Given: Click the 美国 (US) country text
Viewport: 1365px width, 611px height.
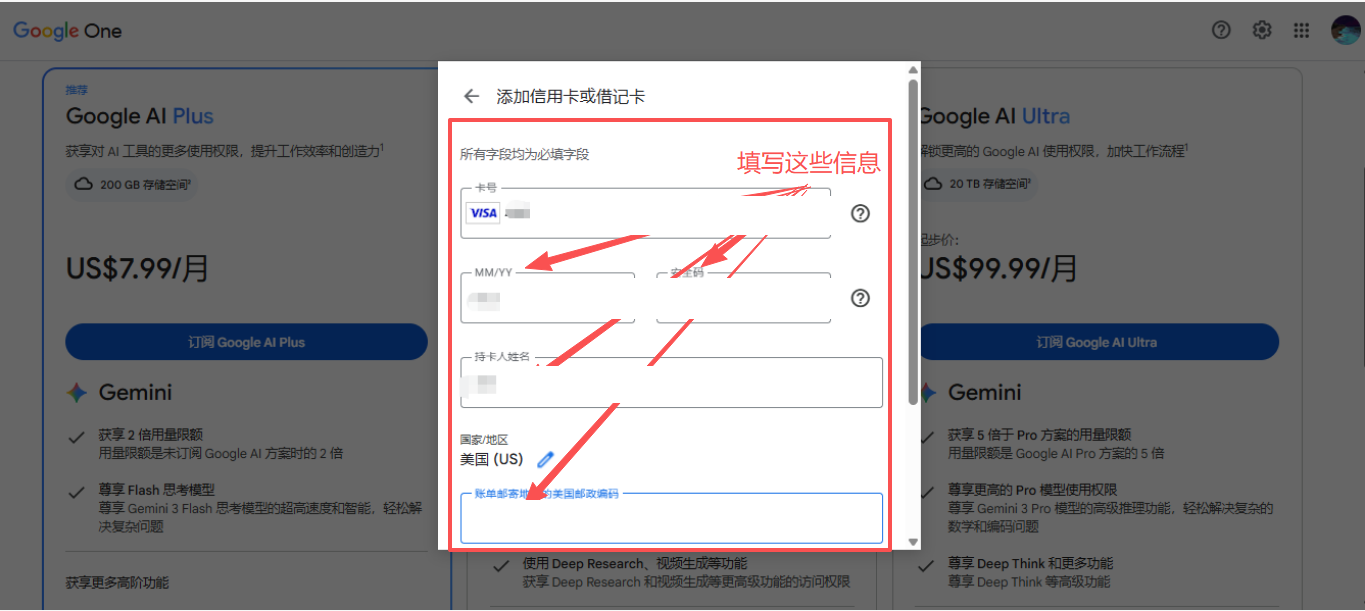Looking at the screenshot, I should click(x=491, y=459).
